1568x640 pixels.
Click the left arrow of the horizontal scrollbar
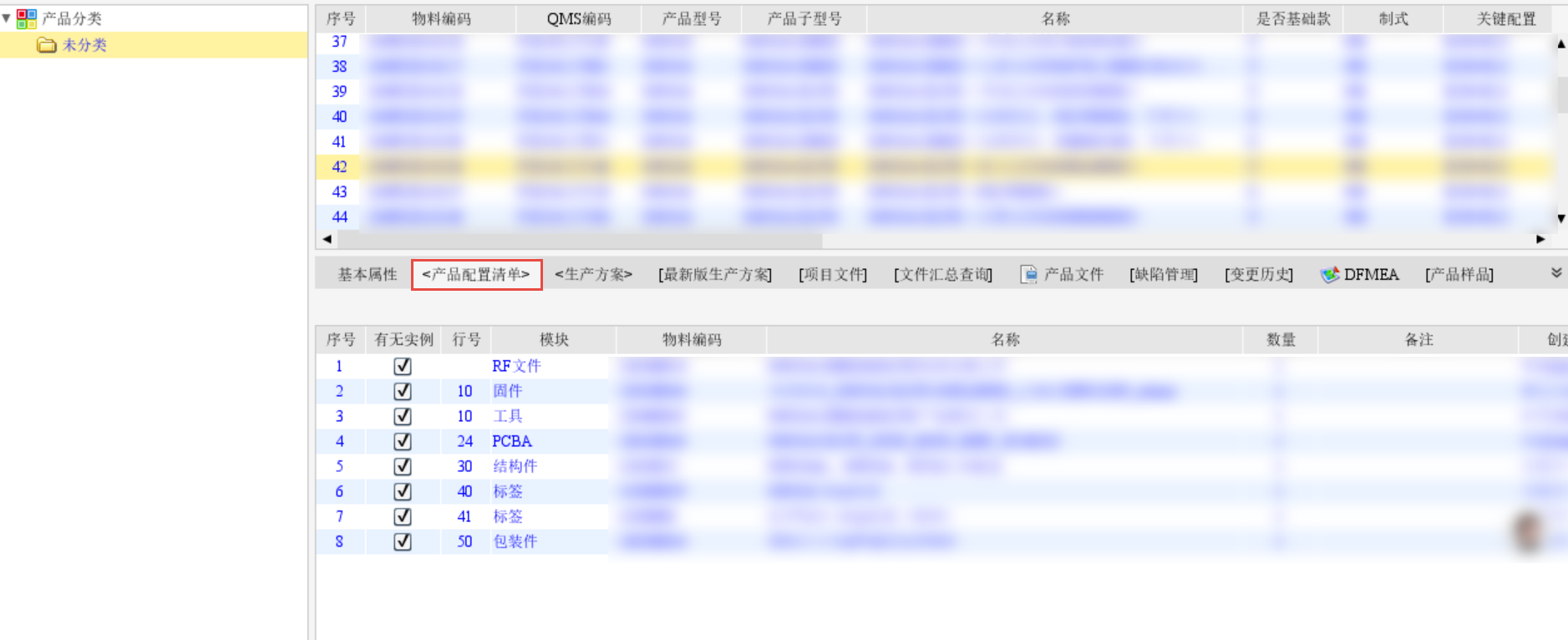[327, 239]
